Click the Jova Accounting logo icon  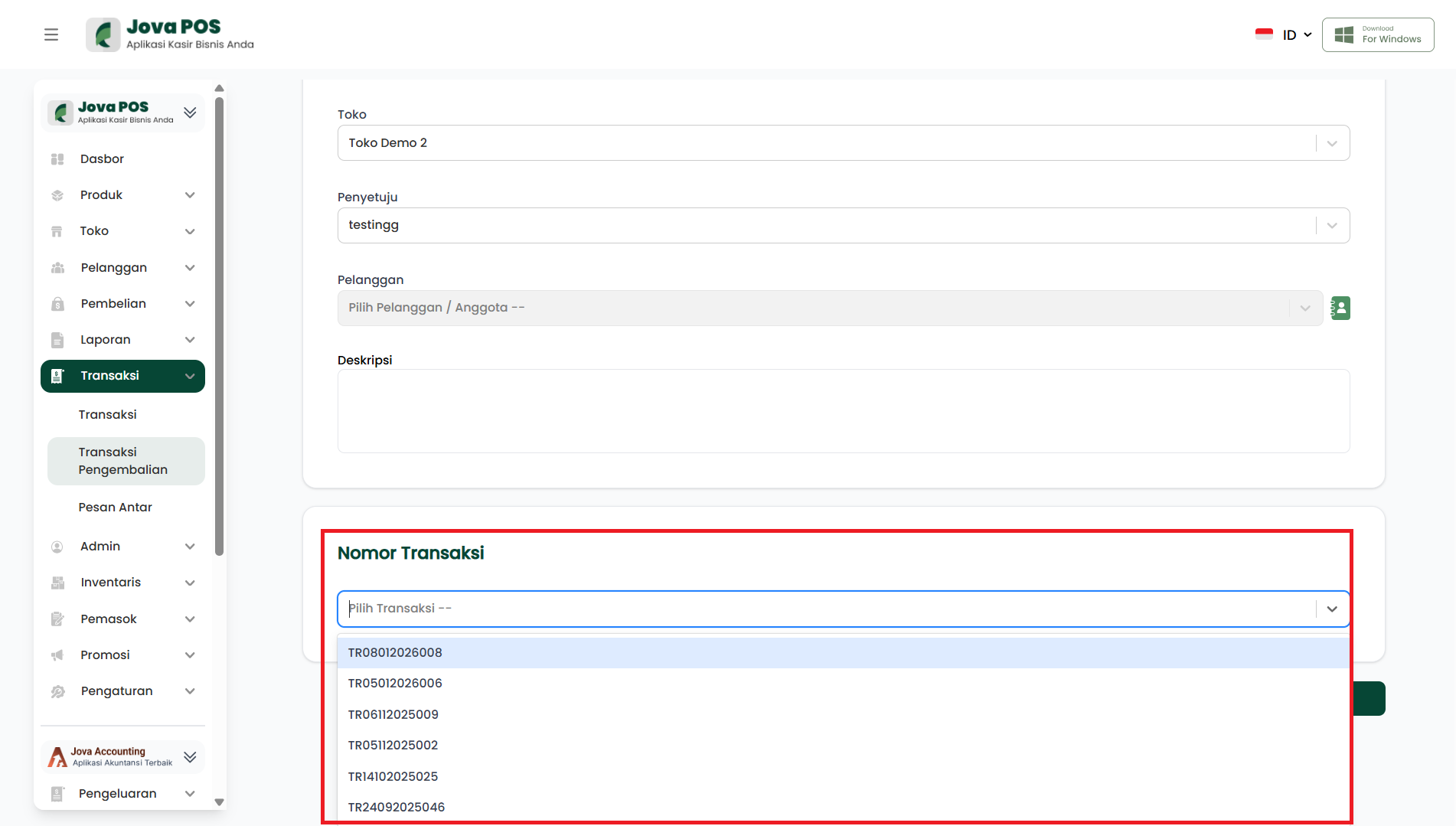[57, 757]
